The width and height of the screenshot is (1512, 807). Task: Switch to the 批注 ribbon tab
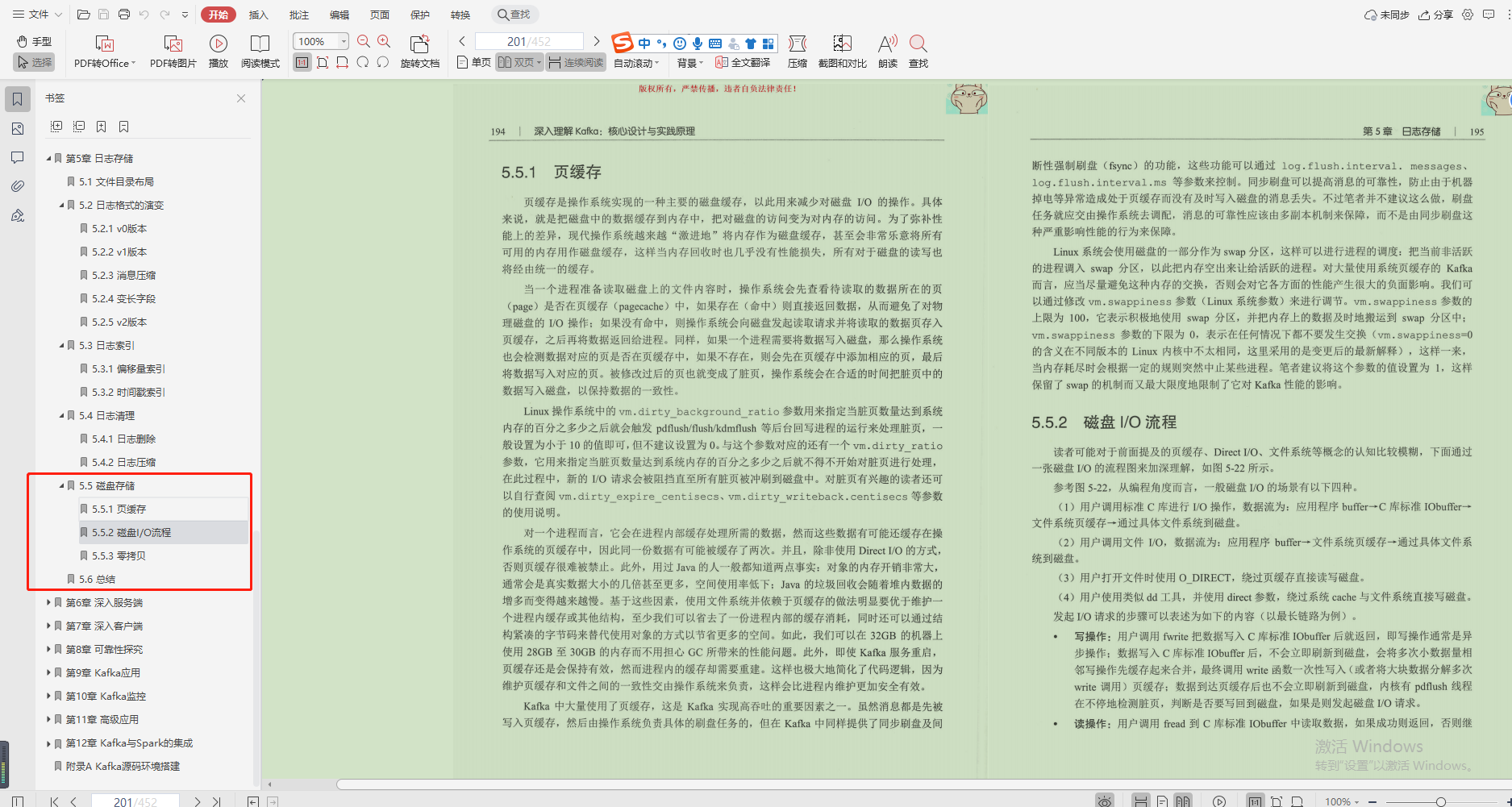(298, 15)
